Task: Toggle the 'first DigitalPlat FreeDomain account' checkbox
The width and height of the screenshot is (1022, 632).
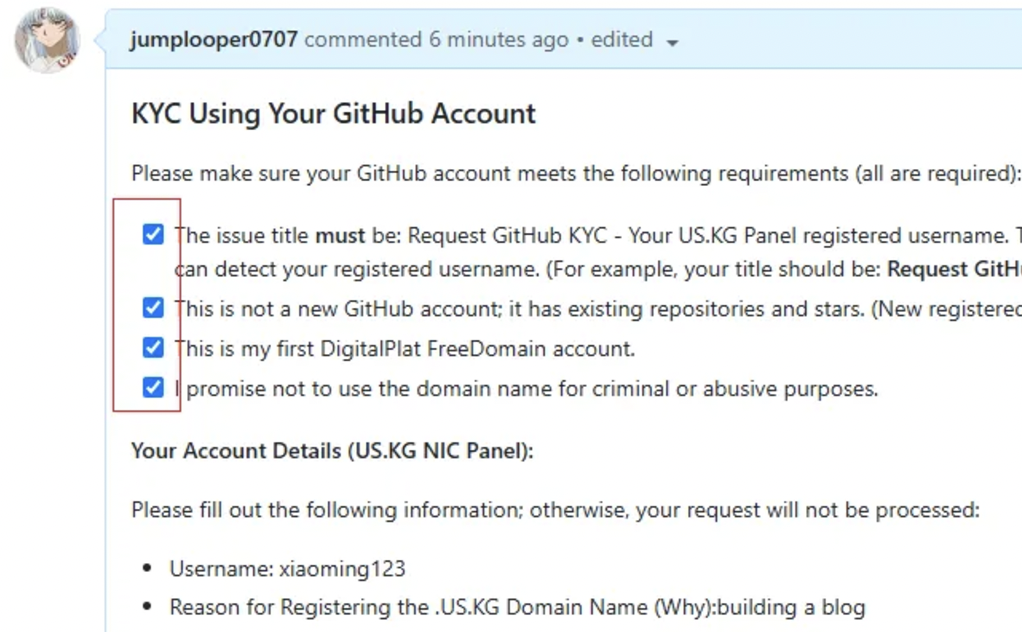Action: pos(153,347)
